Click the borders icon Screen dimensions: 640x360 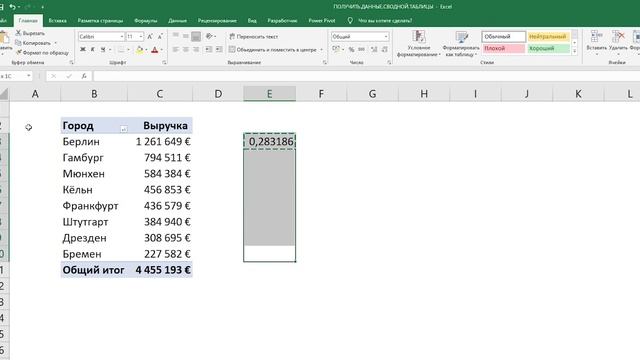[121, 49]
